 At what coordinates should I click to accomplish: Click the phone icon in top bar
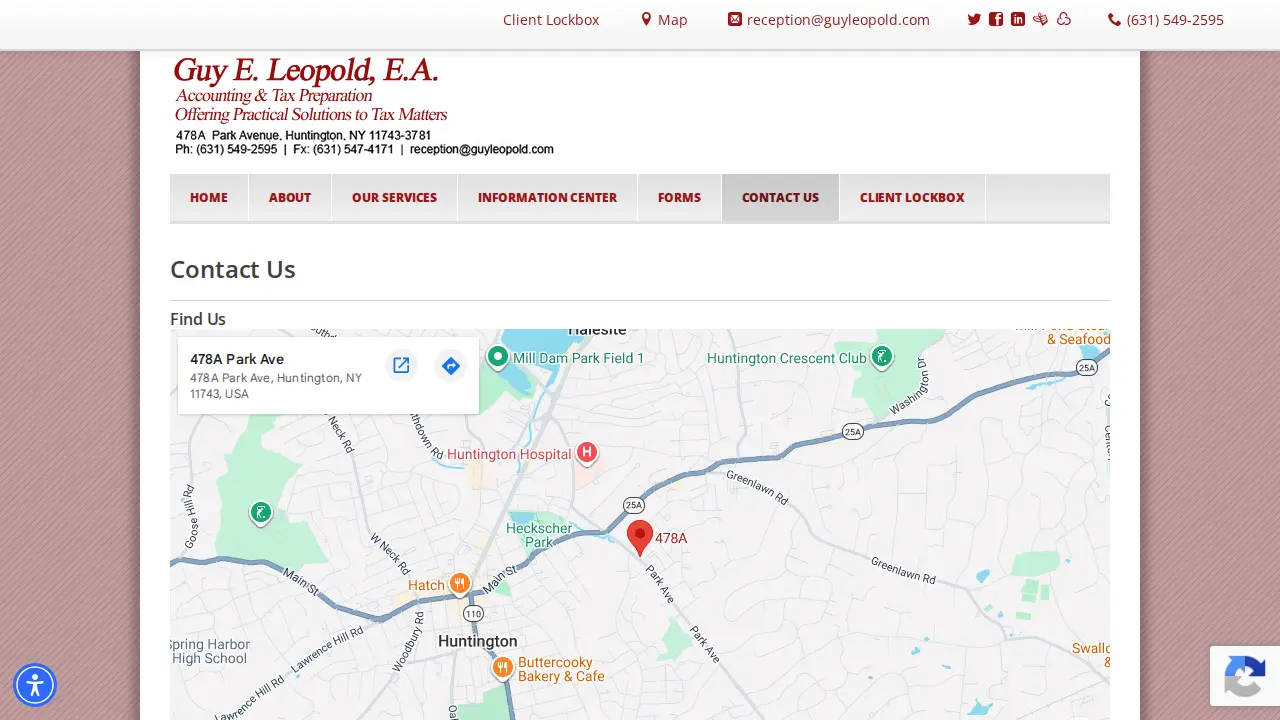pyautogui.click(x=1114, y=20)
